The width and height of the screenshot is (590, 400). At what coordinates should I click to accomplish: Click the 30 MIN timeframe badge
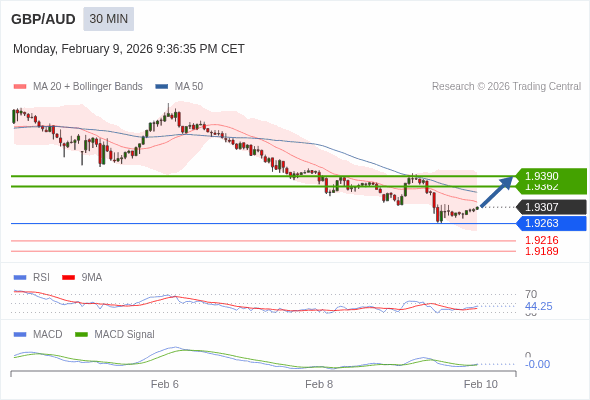[x=108, y=19]
